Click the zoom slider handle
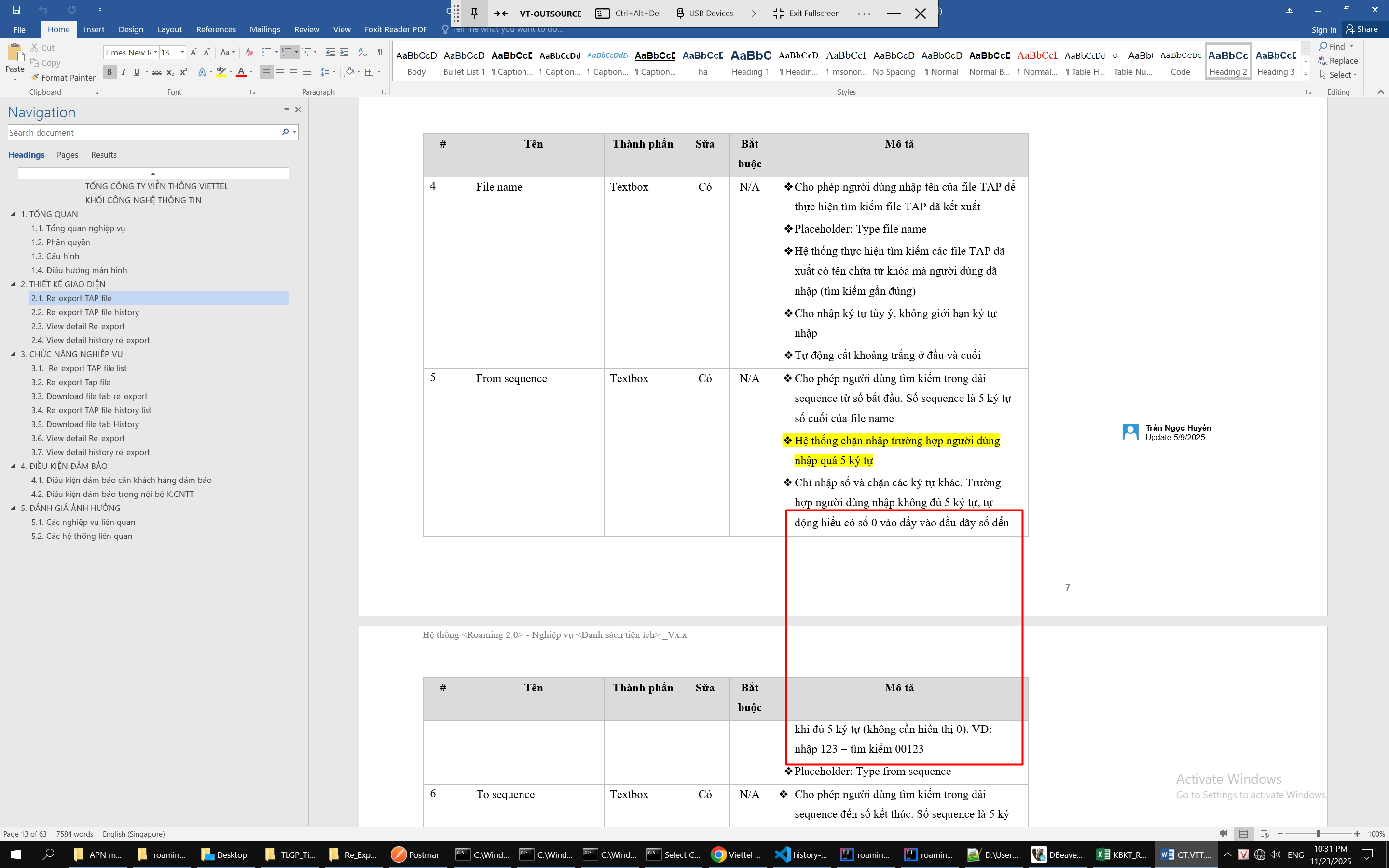Screen dimensions: 1389x868 (x=1318, y=834)
